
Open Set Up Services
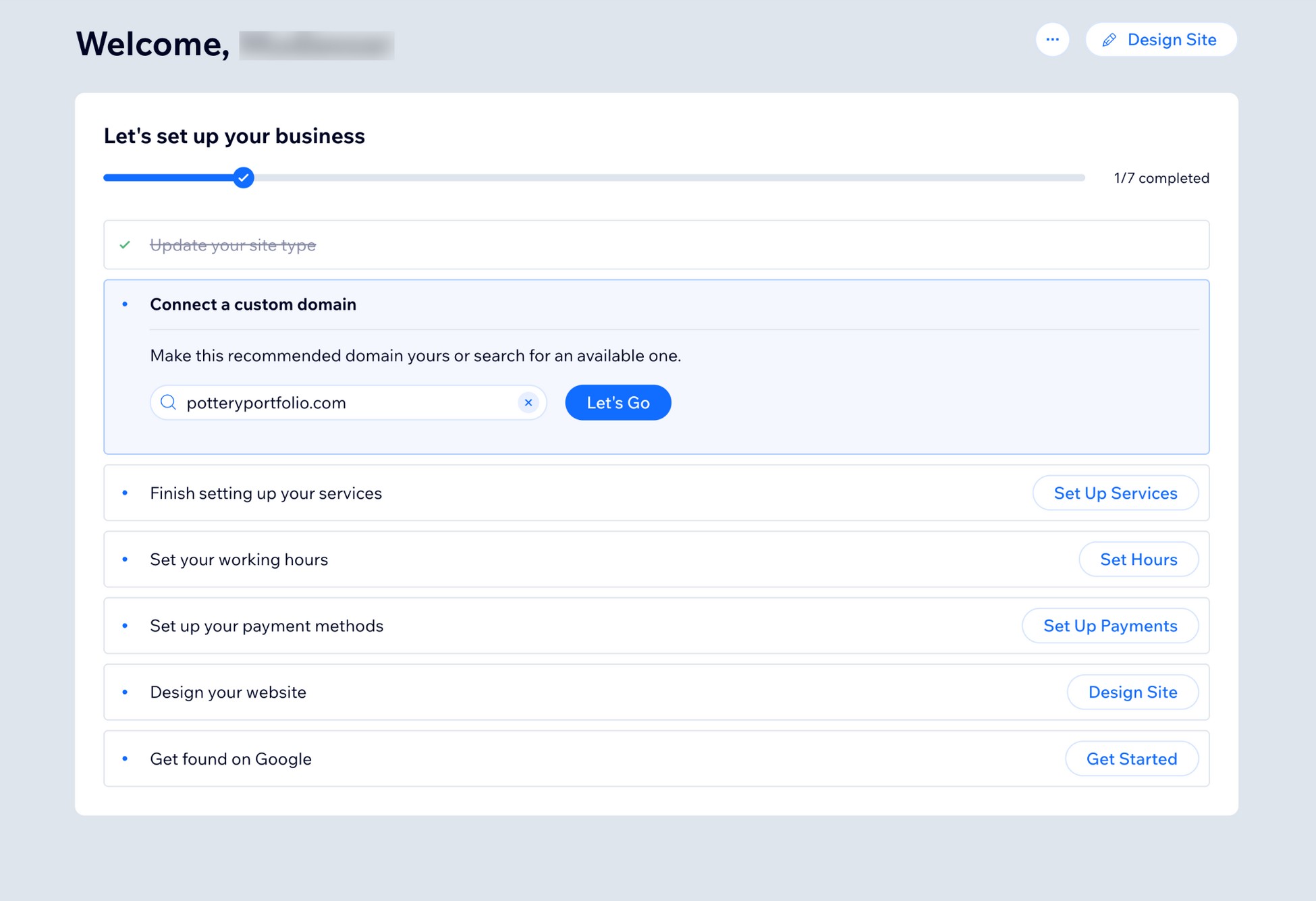tap(1115, 493)
